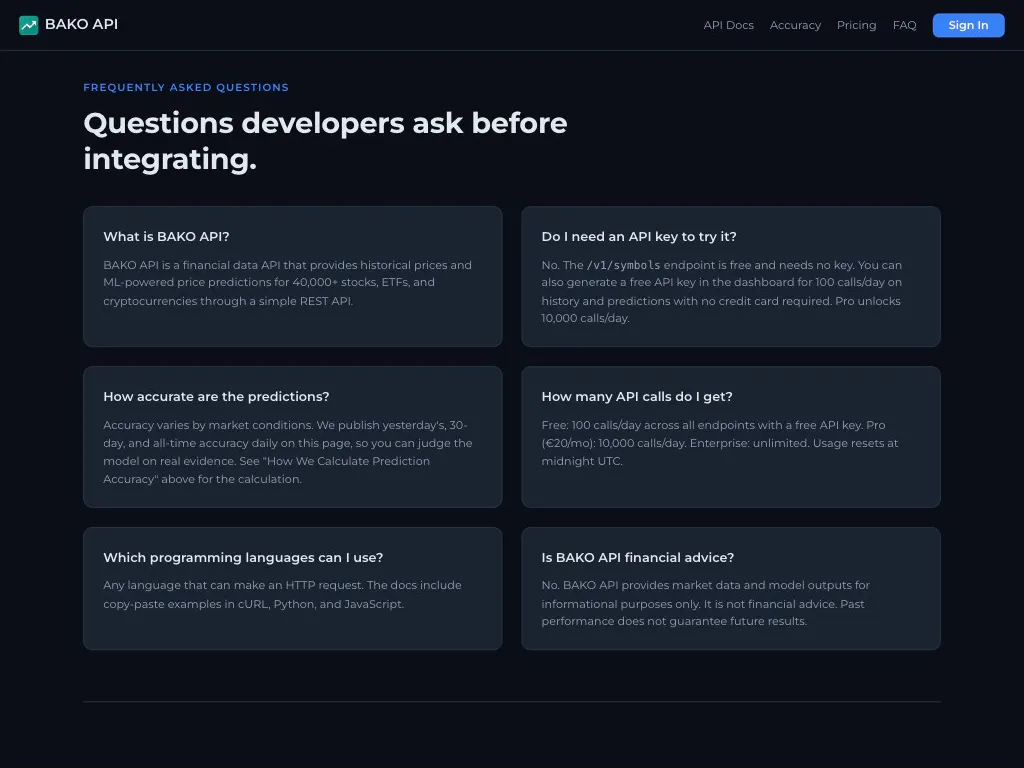Image resolution: width=1024 pixels, height=768 pixels.
Task: Click "How many API calls do I get?"
Action: coord(637,396)
